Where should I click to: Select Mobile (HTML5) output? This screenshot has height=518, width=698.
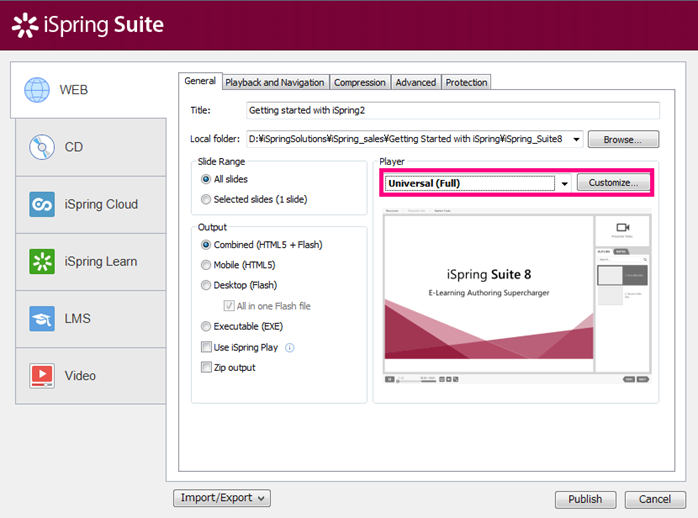pos(206,265)
